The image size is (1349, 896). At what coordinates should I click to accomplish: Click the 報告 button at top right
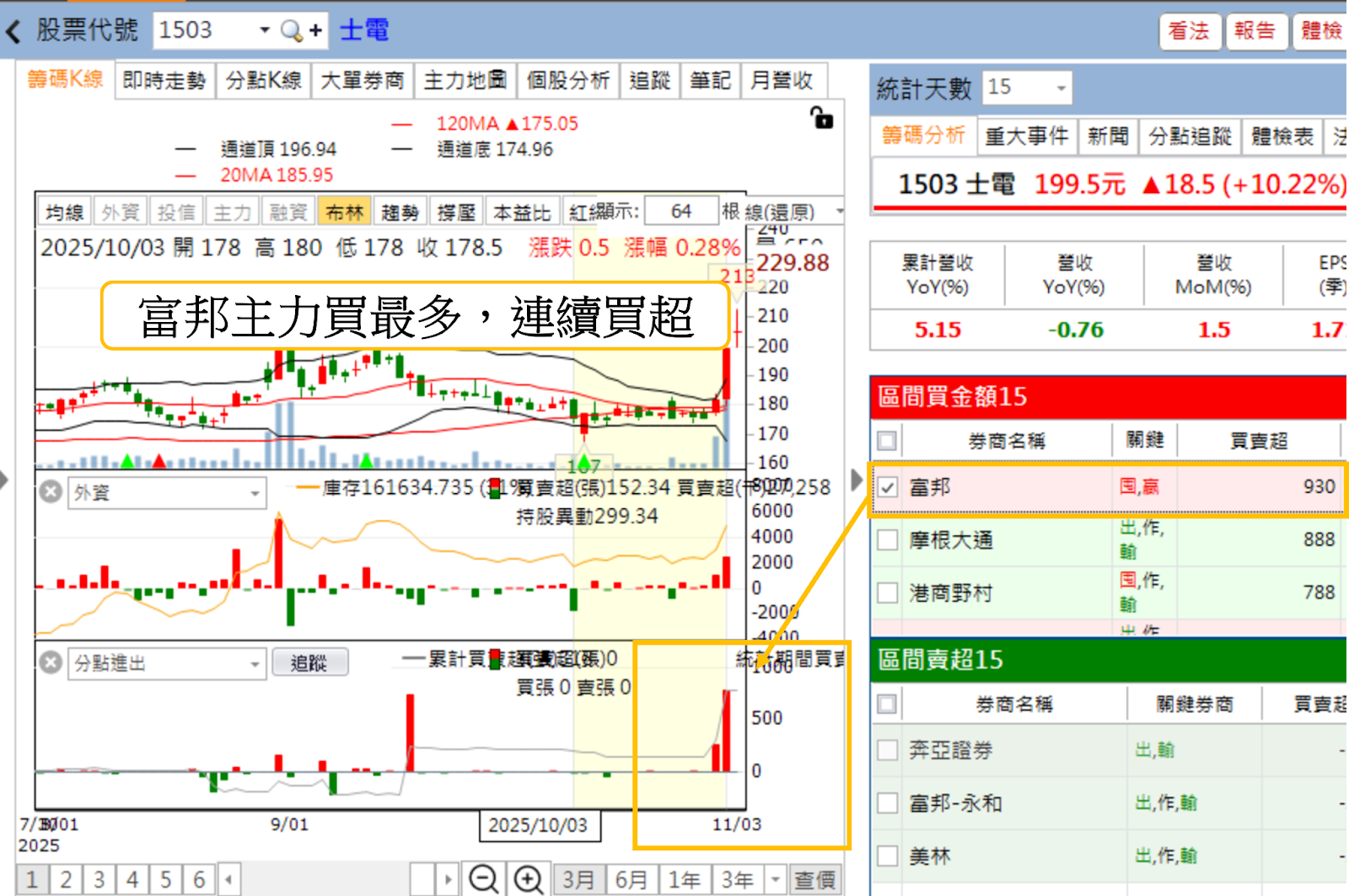point(1256,30)
